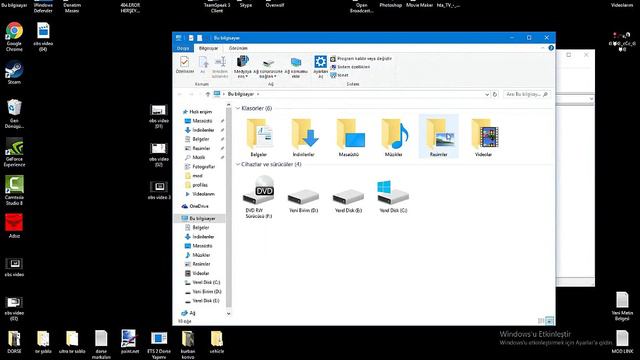Click the up-folder arrow in navigation bar
This screenshot has height=360, width=640.
207,94
